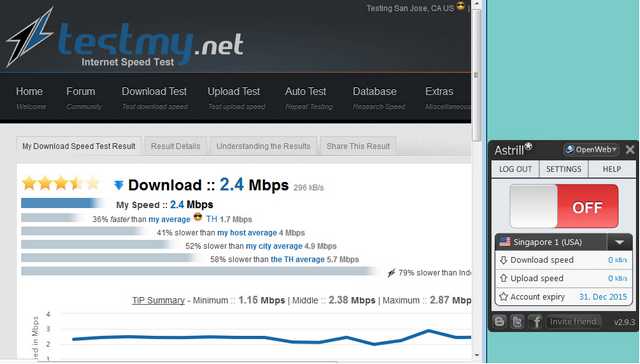Click the '31. Dec 2015' expiry date
Screen dimensions: 640x364
tap(603, 297)
